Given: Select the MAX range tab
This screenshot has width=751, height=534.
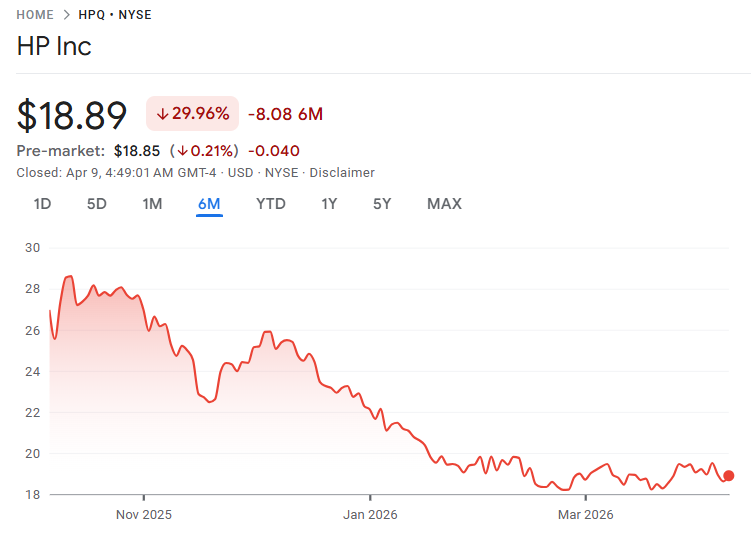Looking at the screenshot, I should click(x=444, y=204).
